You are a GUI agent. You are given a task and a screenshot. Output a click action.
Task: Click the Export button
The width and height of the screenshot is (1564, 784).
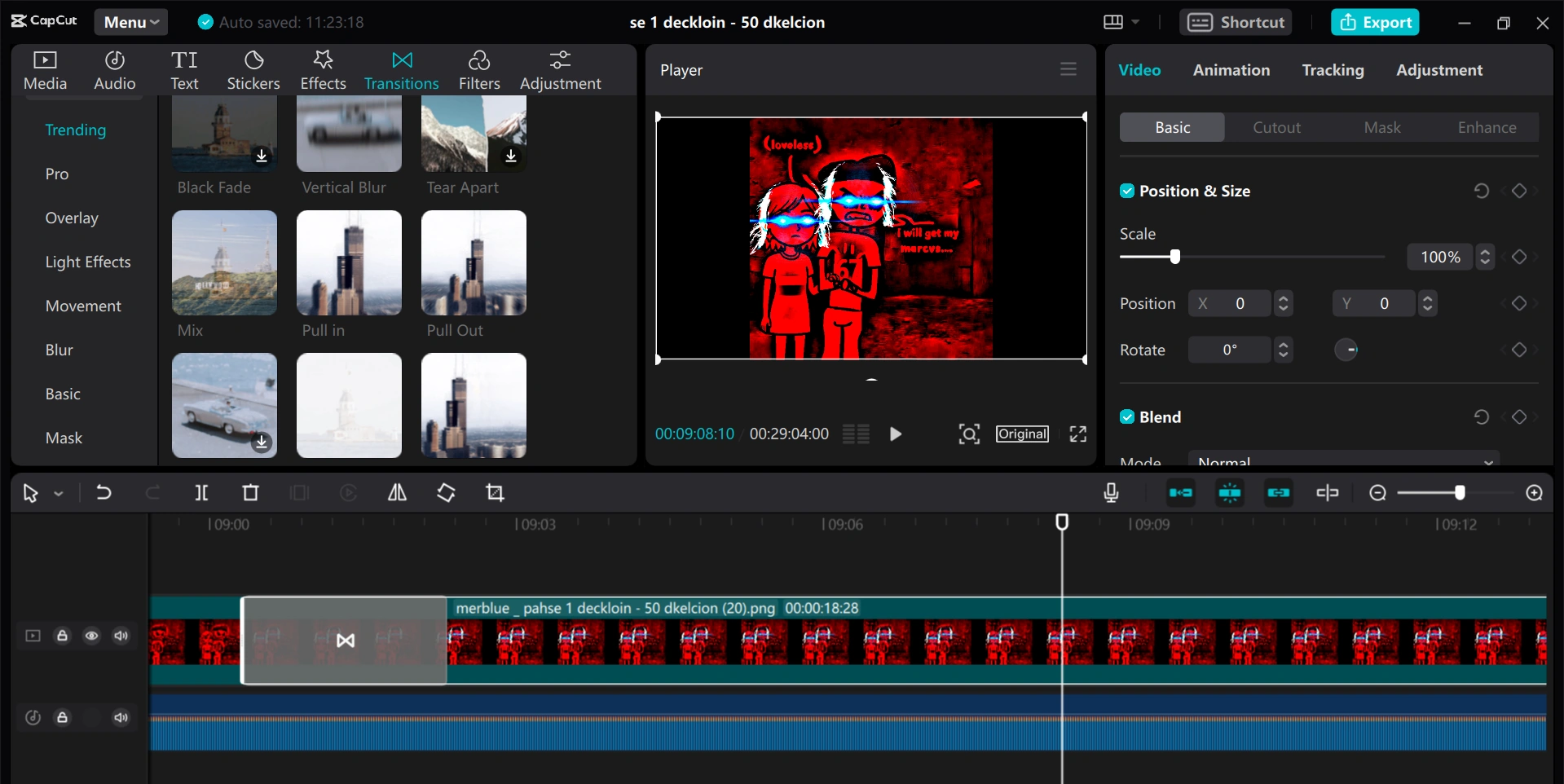[1375, 22]
